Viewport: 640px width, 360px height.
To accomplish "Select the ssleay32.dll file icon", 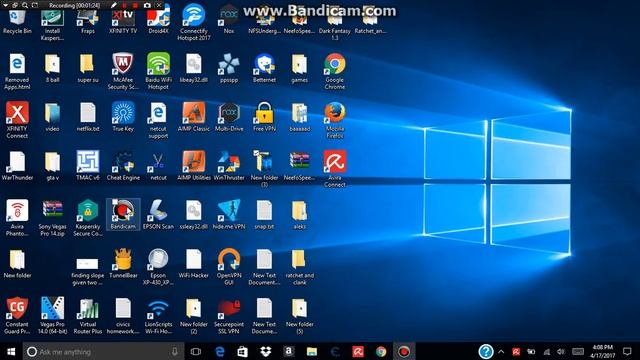I will [x=193, y=215].
